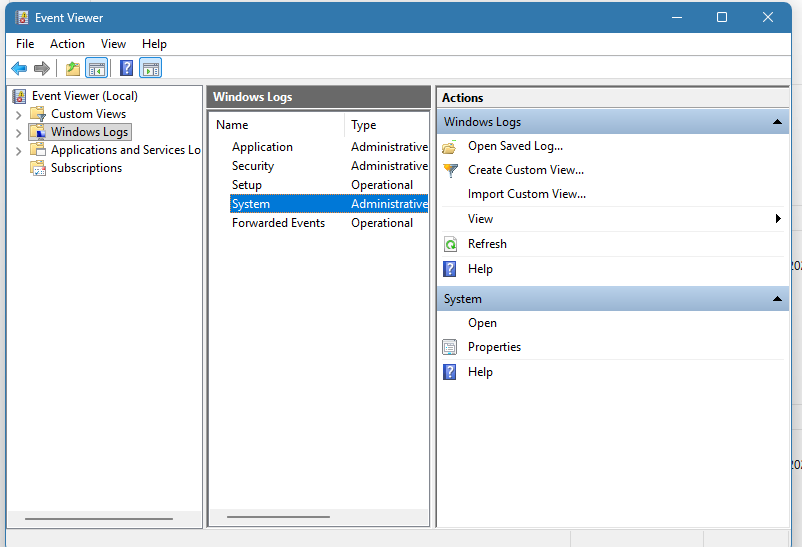The image size is (802, 547).
Task: Click the Windows Logs header in Actions pane
Action: [x=613, y=122]
